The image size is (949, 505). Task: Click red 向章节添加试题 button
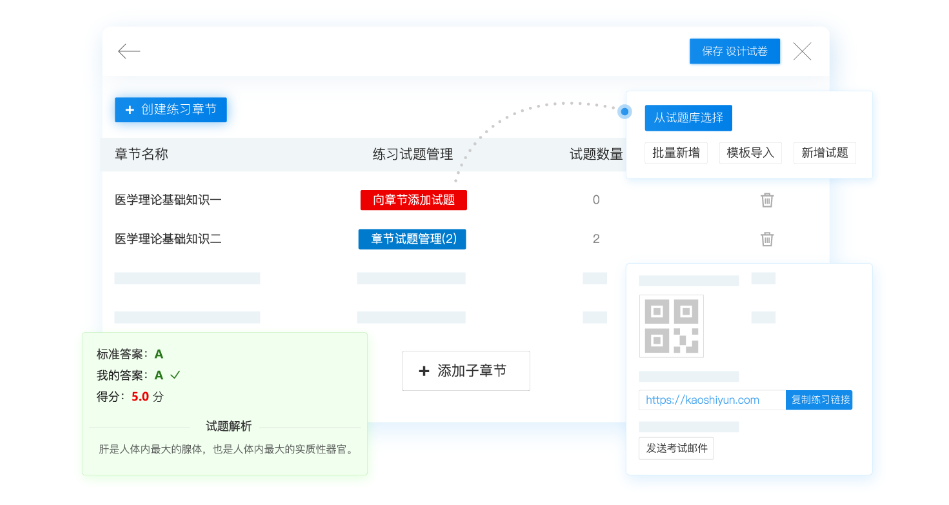[x=413, y=200]
